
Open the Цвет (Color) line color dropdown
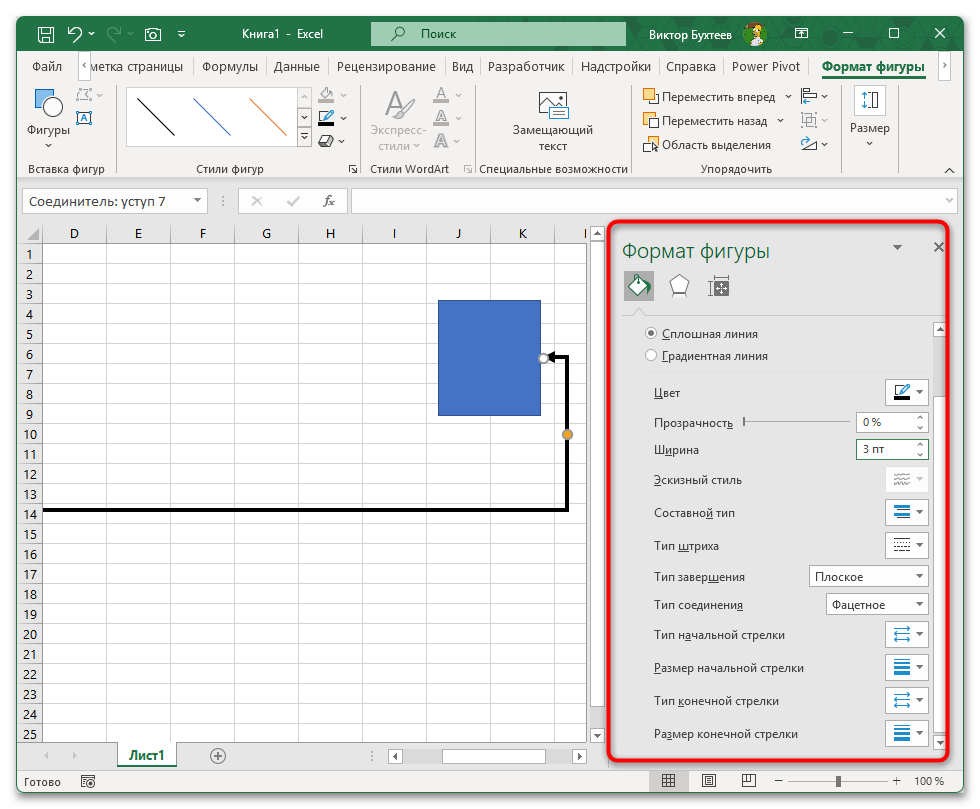click(907, 393)
